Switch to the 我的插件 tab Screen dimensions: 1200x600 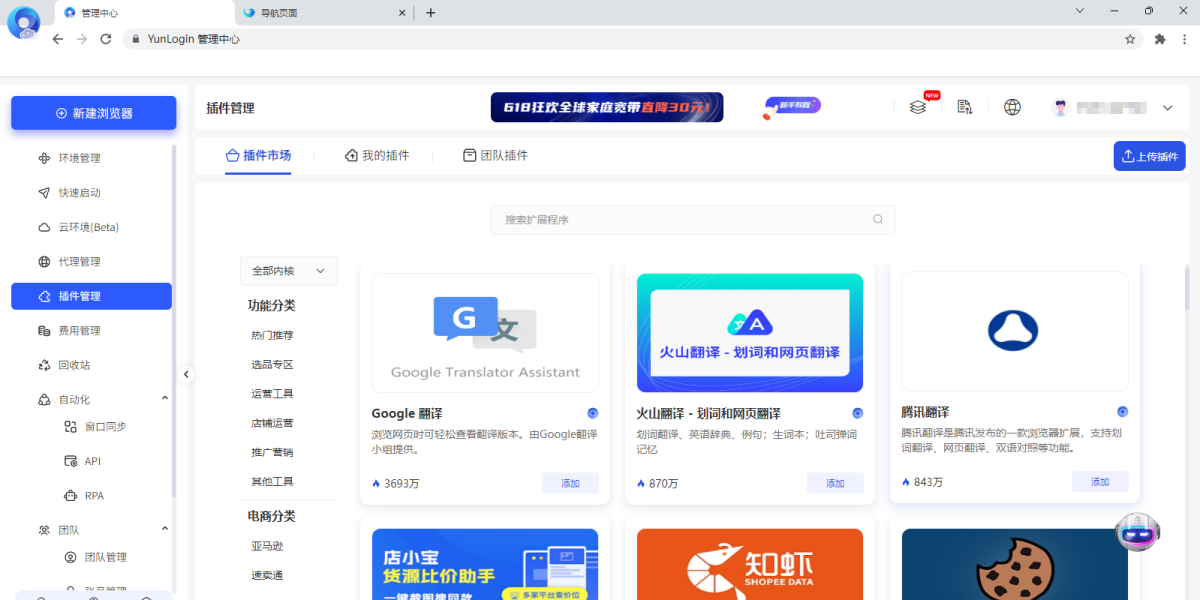coord(378,155)
